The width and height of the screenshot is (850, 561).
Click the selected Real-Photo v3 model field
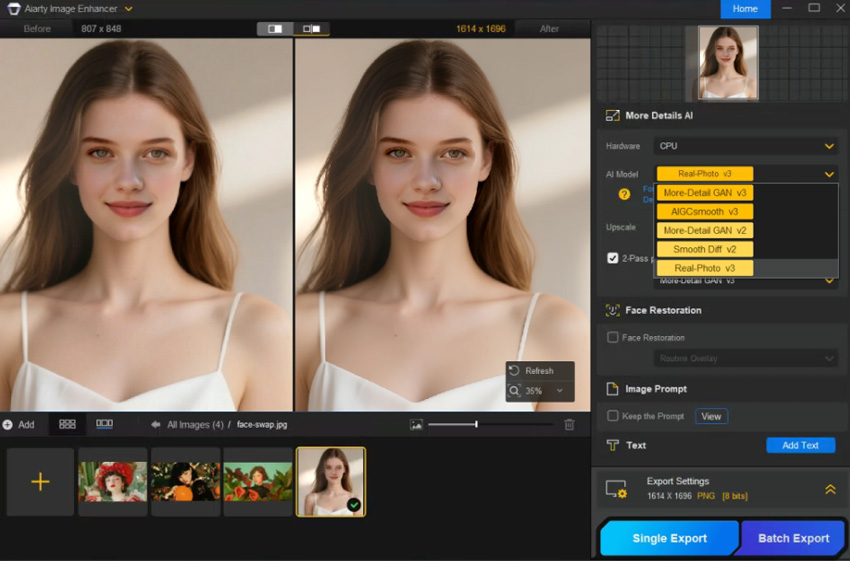(705, 173)
